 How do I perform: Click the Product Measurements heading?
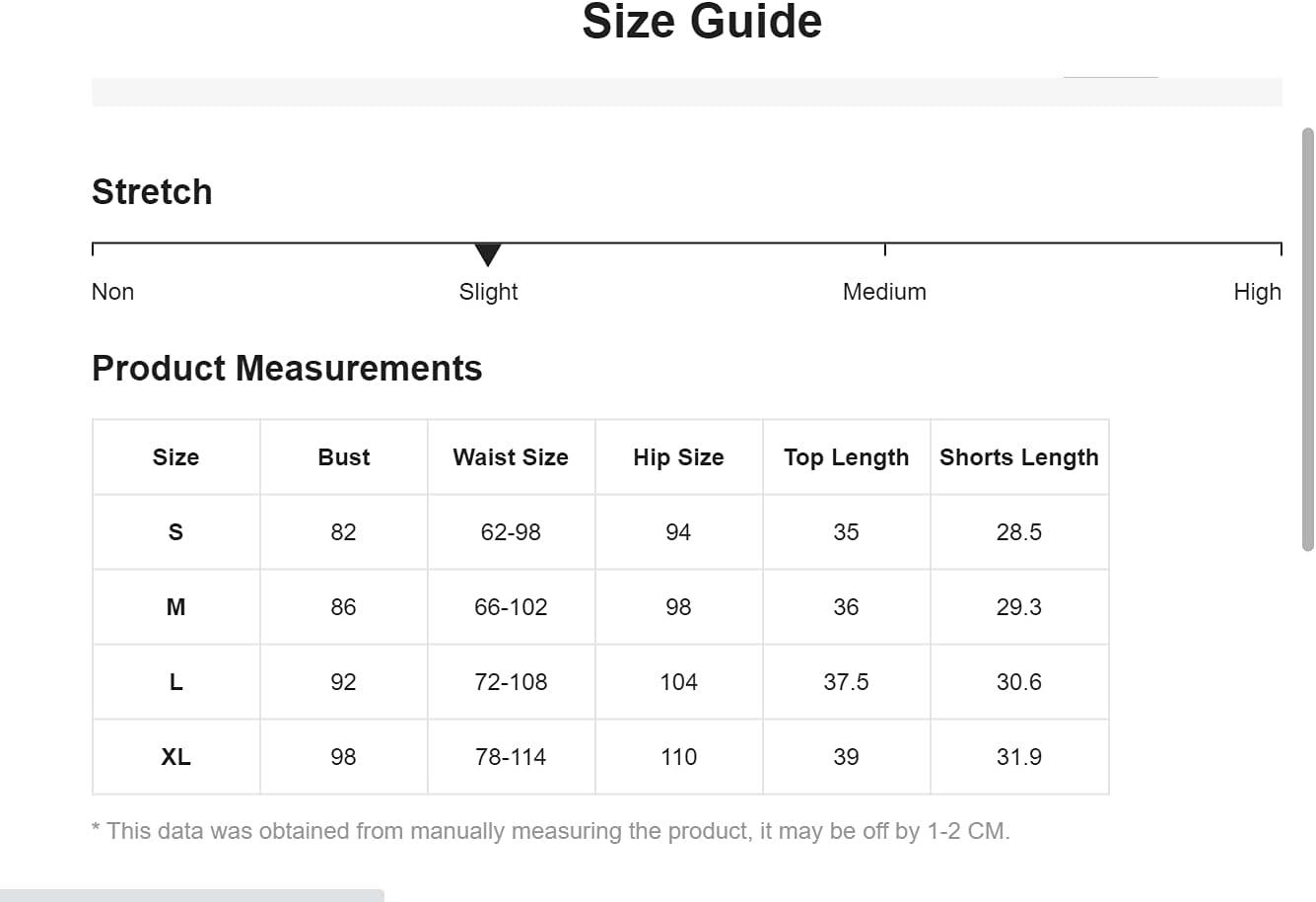(287, 369)
